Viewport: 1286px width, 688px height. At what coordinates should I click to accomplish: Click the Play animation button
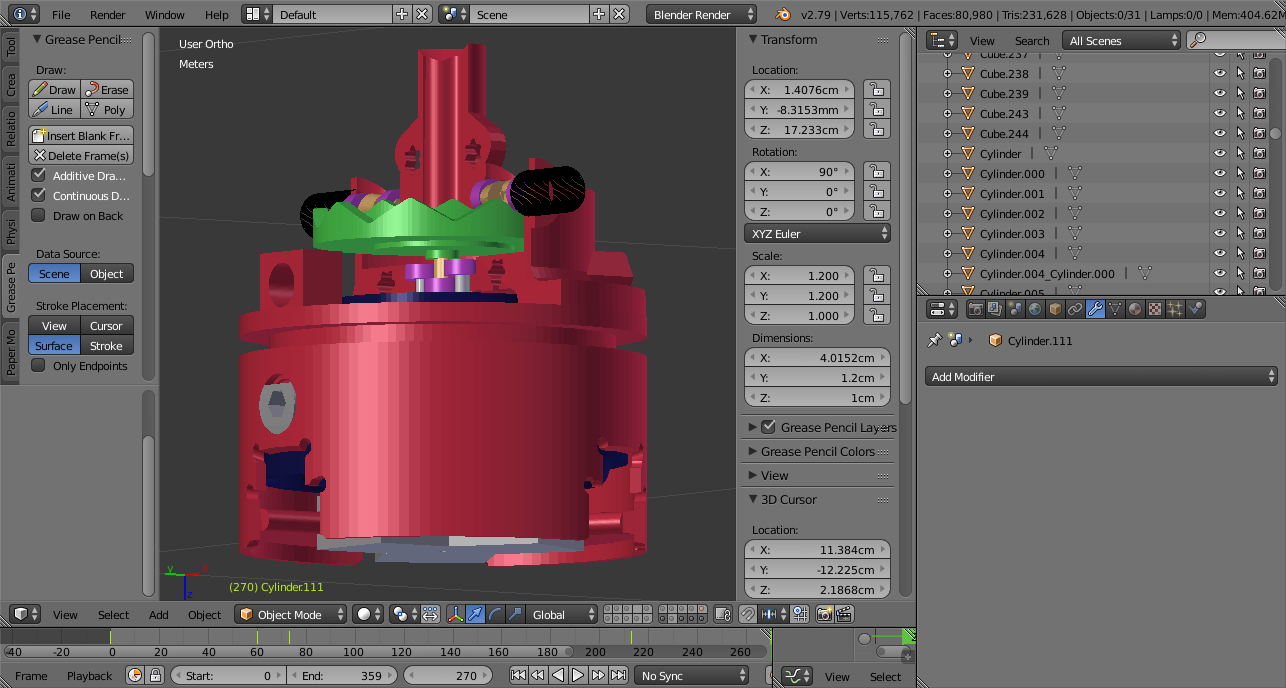tap(578, 675)
